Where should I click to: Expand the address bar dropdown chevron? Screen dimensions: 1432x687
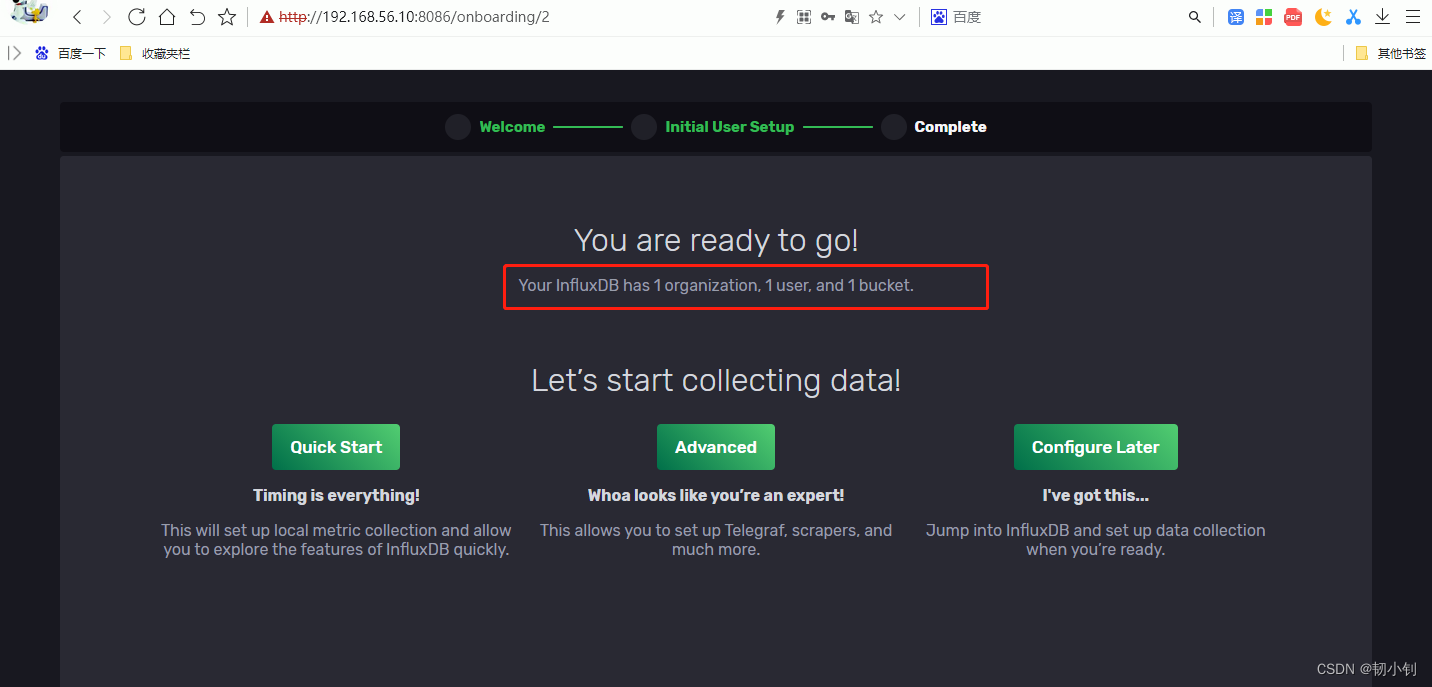[x=899, y=17]
